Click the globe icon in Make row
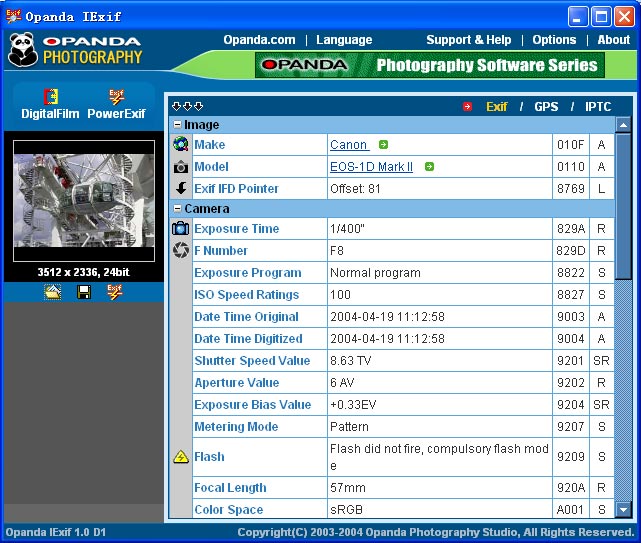This screenshot has height=543, width=641. tap(181, 144)
